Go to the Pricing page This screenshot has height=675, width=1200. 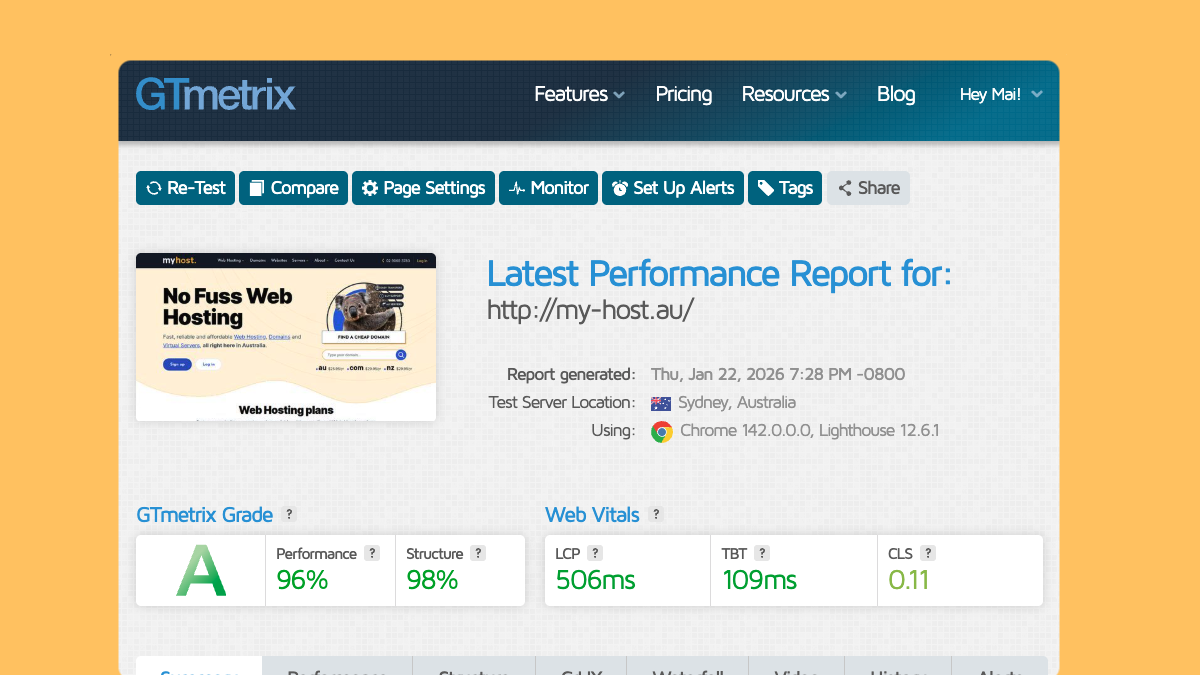pos(684,94)
